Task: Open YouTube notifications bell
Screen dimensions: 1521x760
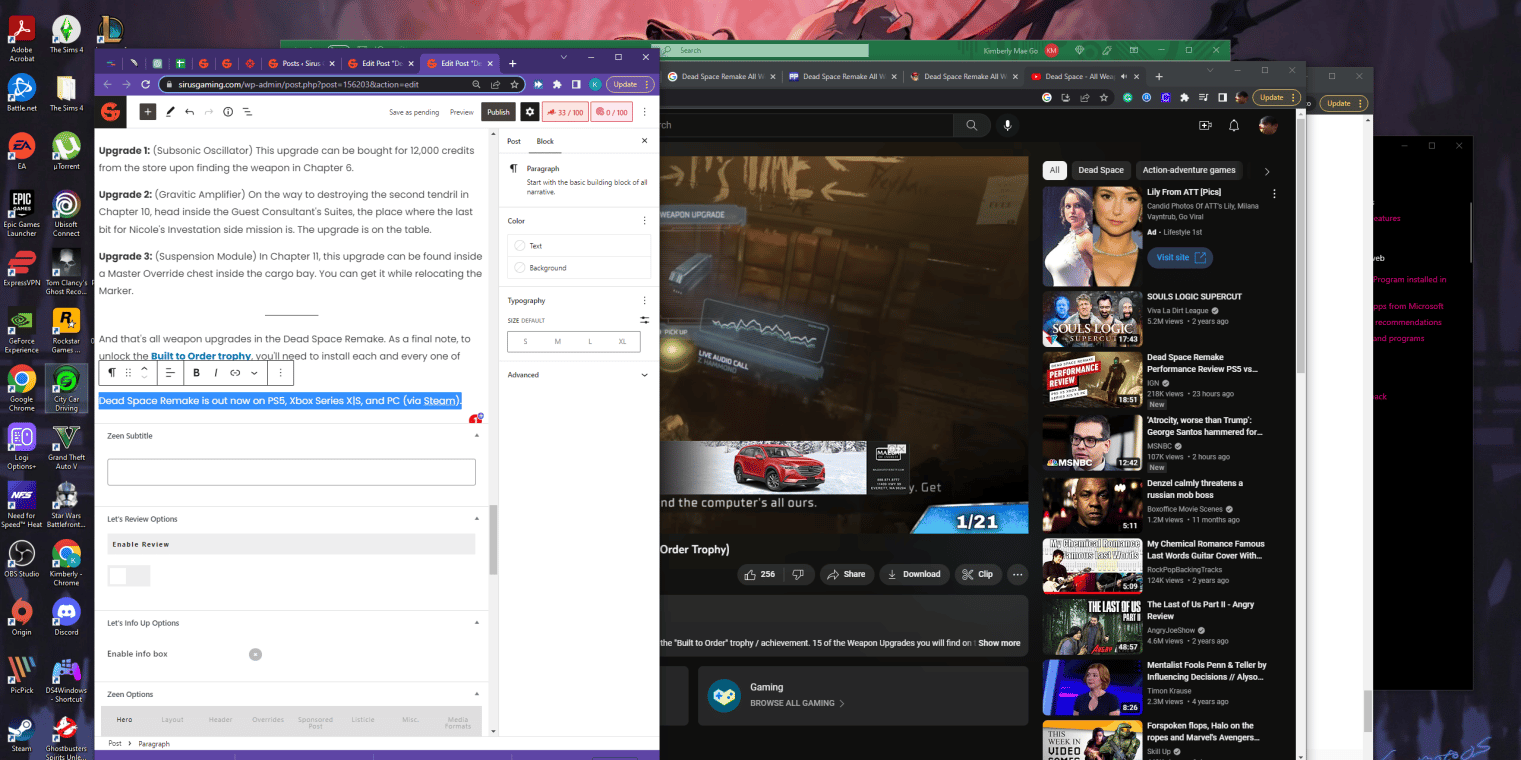Action: [1234, 125]
